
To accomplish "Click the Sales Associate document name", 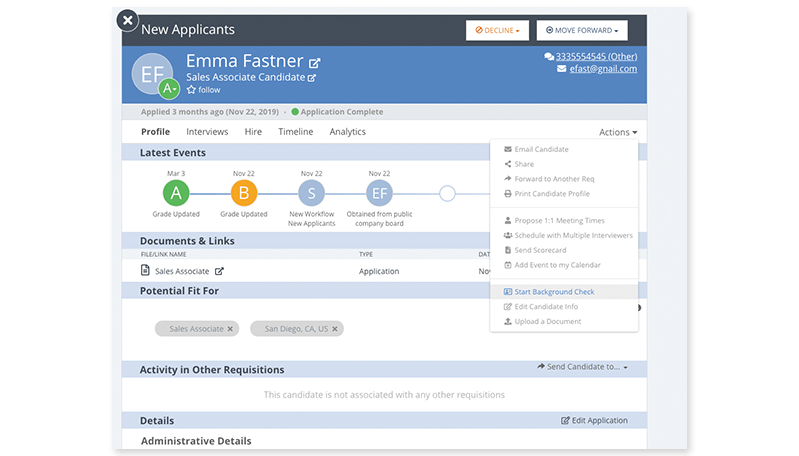I will tap(182, 271).
